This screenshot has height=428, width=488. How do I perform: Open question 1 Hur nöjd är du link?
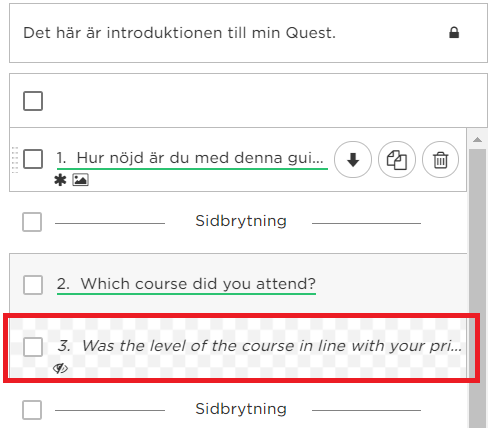point(190,158)
